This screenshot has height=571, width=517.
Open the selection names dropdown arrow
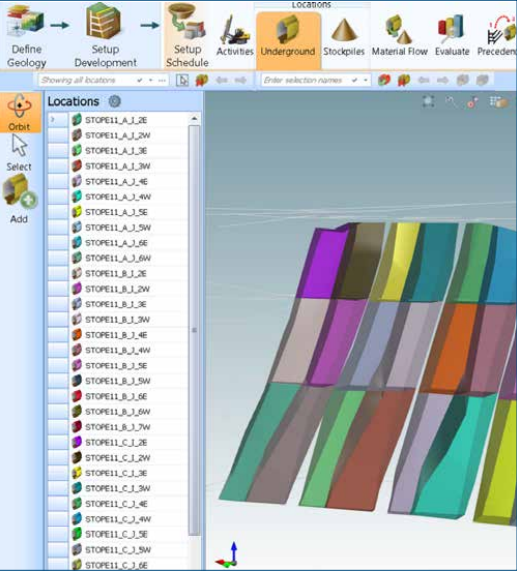pos(365,80)
